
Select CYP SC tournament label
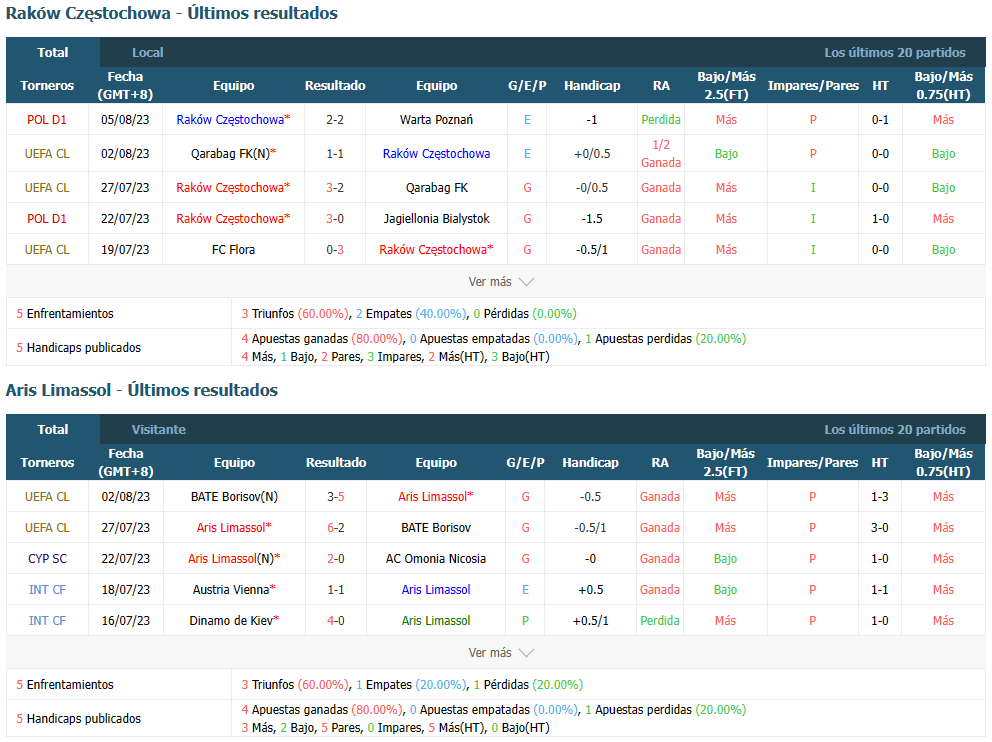pyautogui.click(x=47, y=559)
